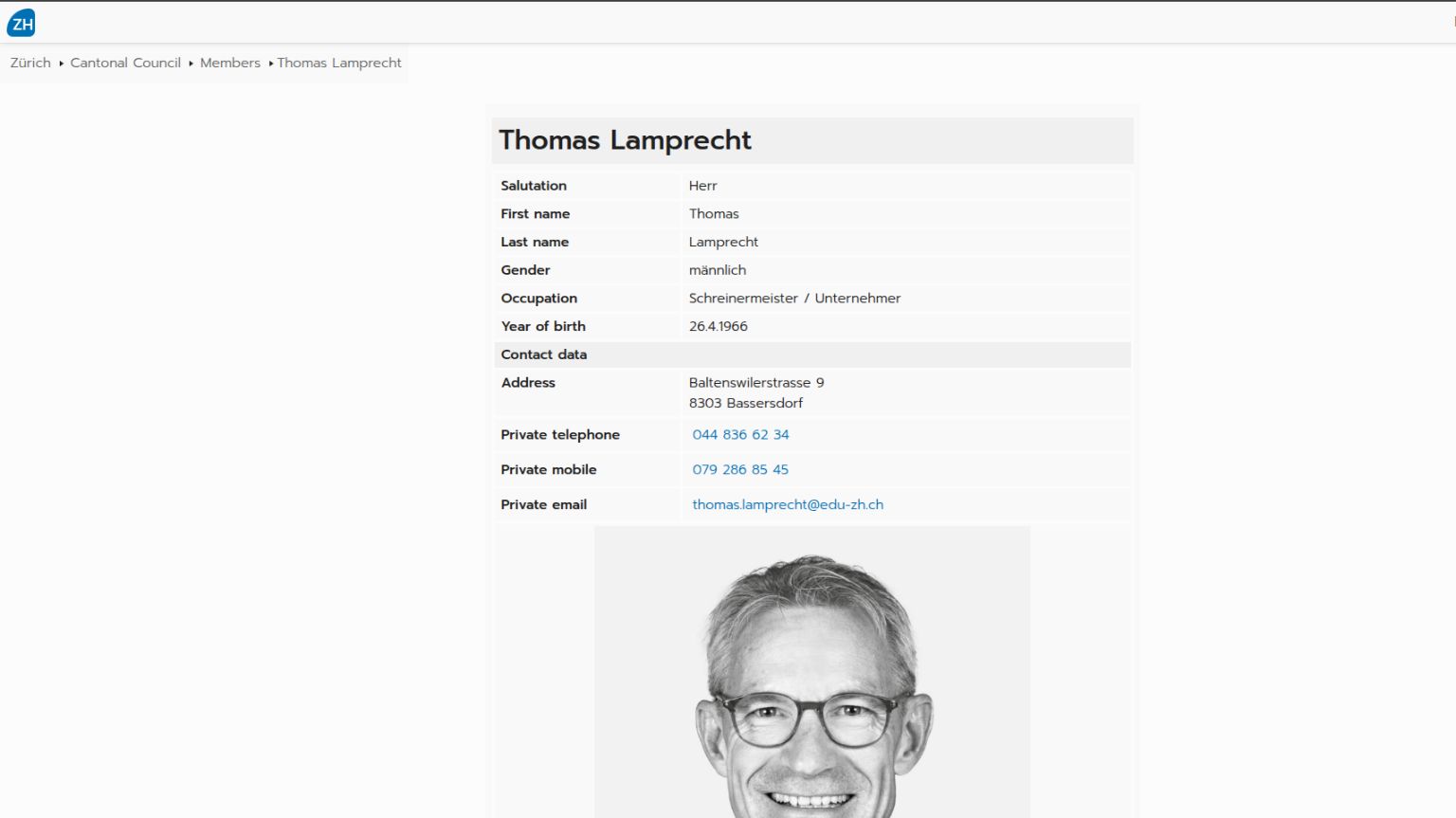Click the Thomas Lamprecht page heading

pyautogui.click(x=625, y=140)
